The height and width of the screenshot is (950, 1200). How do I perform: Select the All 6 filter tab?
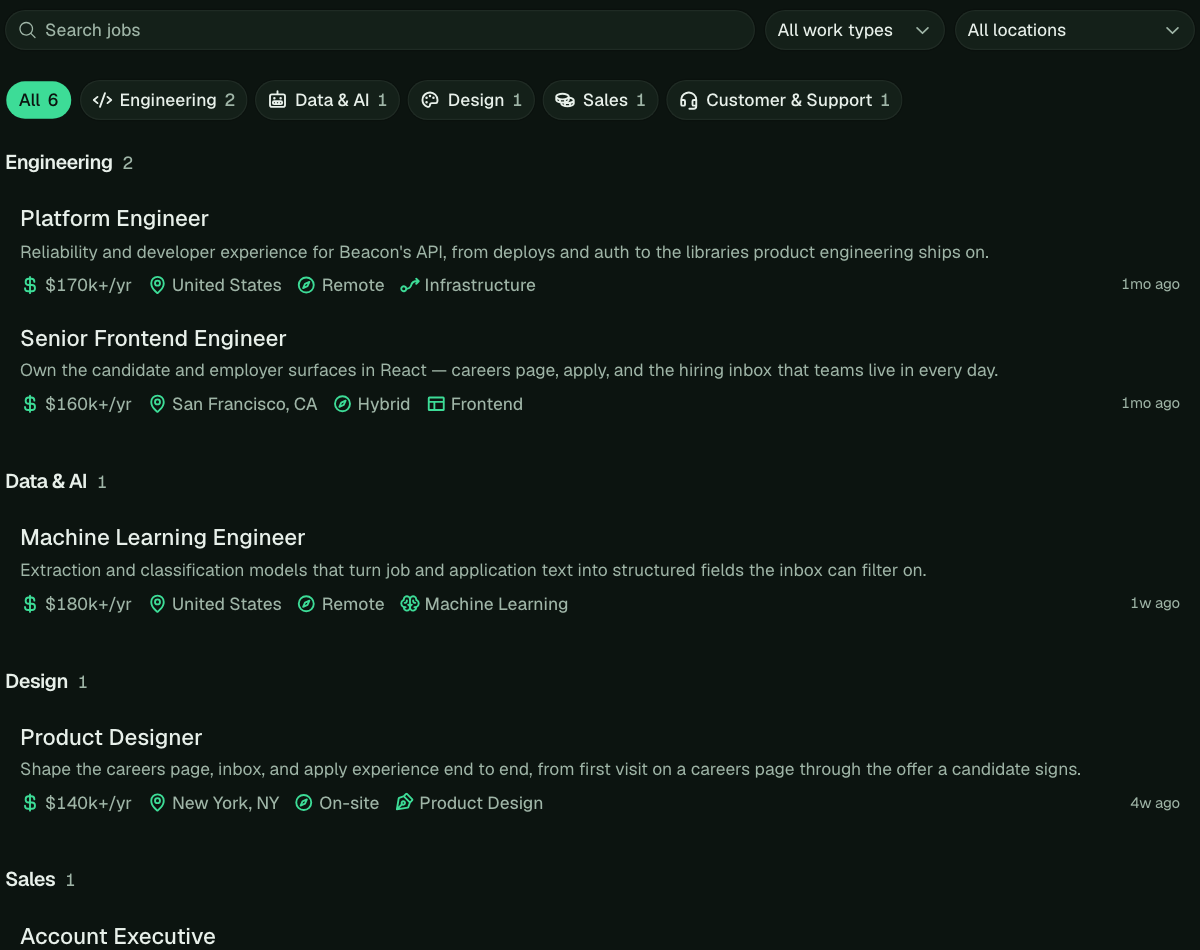coord(39,100)
